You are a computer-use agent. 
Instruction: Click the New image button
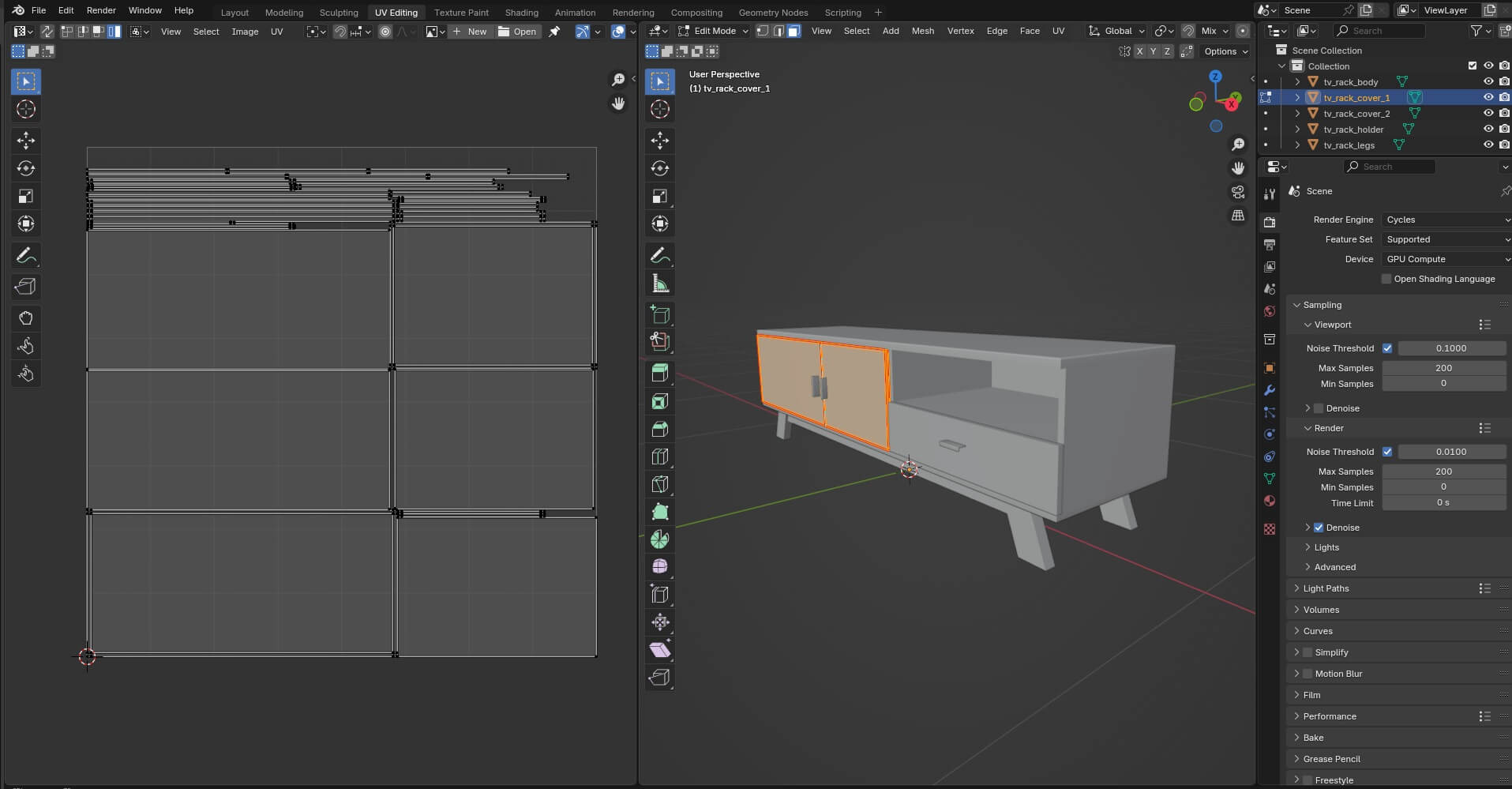[470, 32]
